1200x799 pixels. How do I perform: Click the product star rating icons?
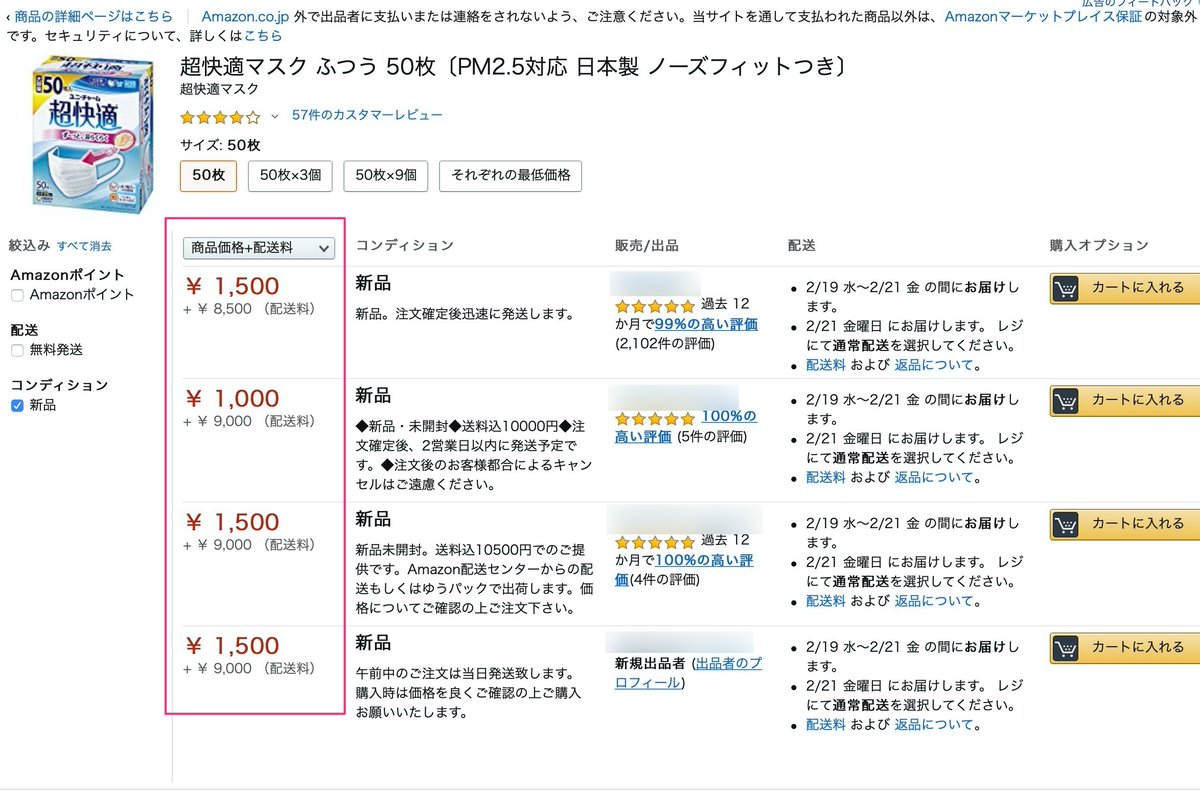coord(220,116)
